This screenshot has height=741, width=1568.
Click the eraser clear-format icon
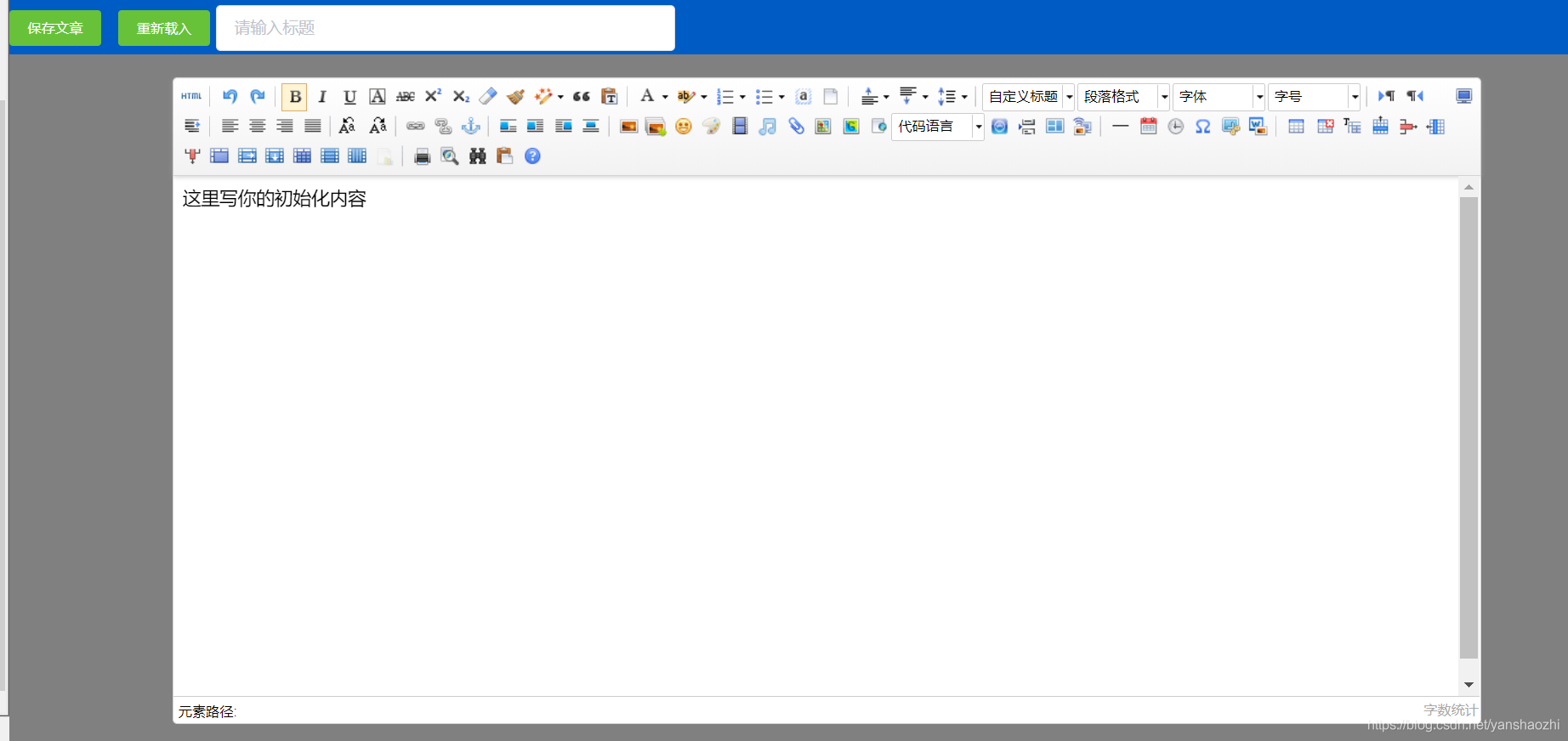[x=488, y=96]
